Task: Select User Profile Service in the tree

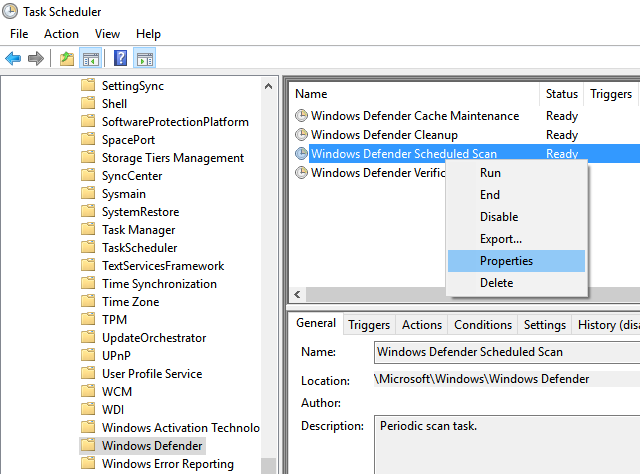Action: click(152, 373)
